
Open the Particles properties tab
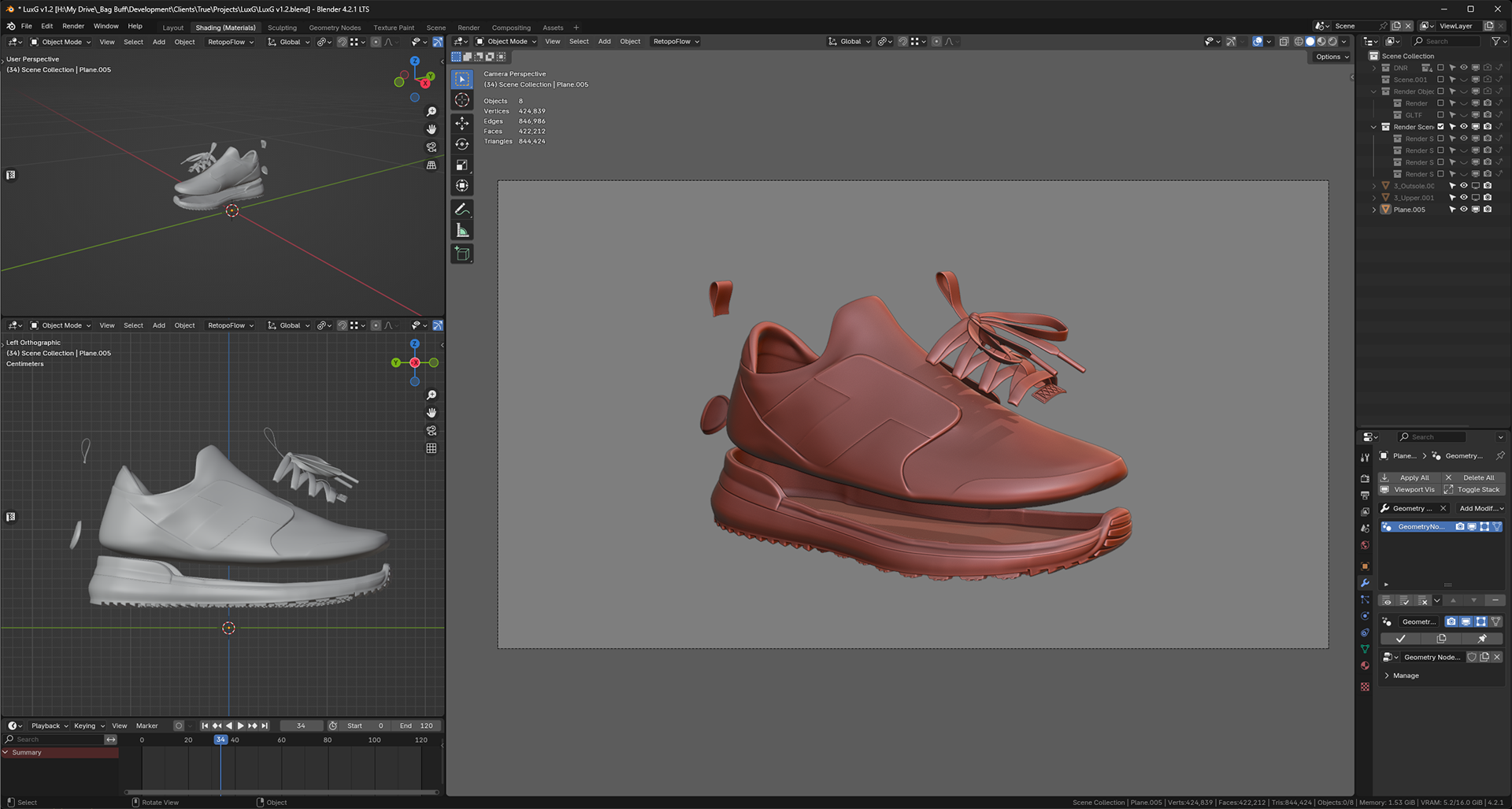click(x=1365, y=599)
